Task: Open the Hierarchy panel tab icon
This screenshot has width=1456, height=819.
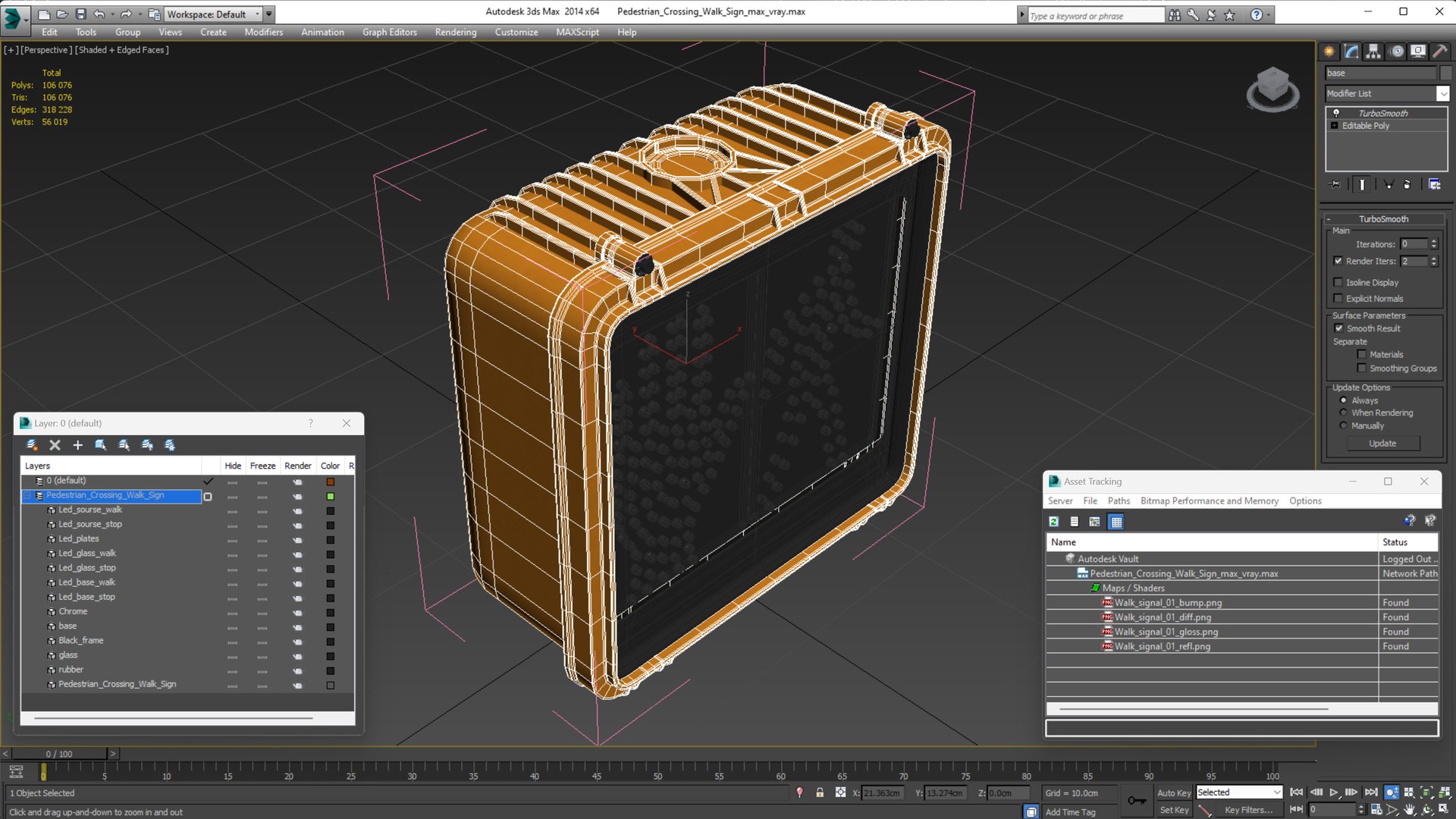Action: pyautogui.click(x=1373, y=52)
